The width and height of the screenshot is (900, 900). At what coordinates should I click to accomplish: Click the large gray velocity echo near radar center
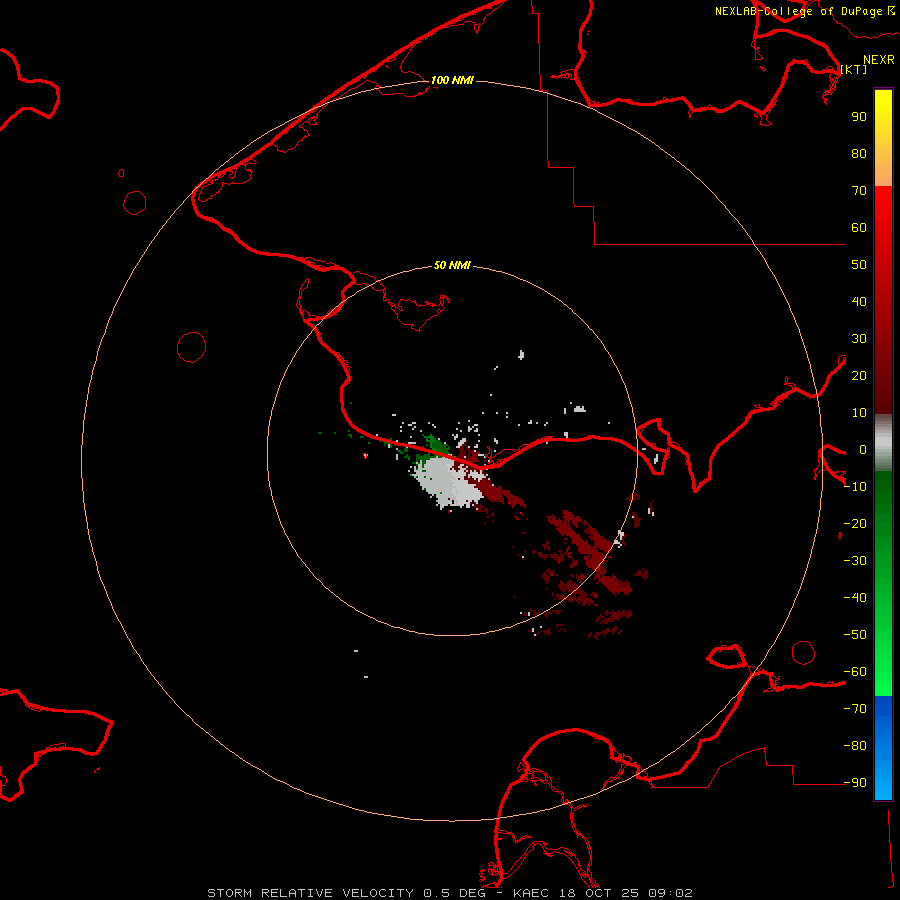point(448,482)
